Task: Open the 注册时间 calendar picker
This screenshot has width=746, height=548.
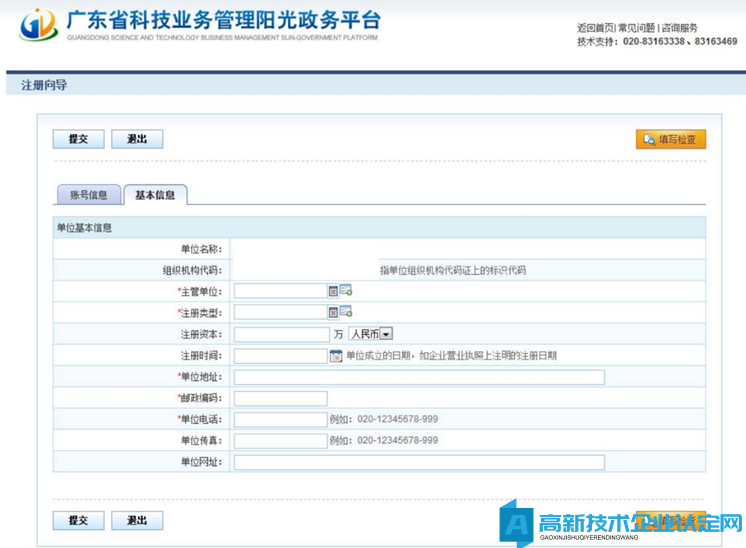Action: coord(336,355)
